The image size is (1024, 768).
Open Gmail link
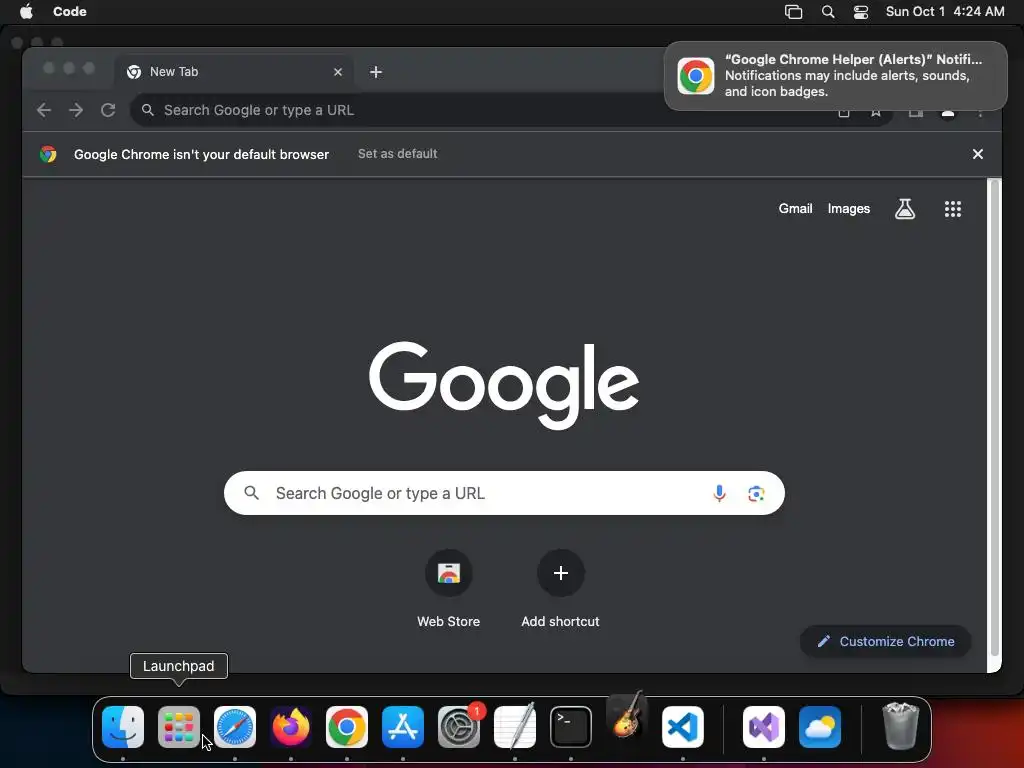point(795,208)
